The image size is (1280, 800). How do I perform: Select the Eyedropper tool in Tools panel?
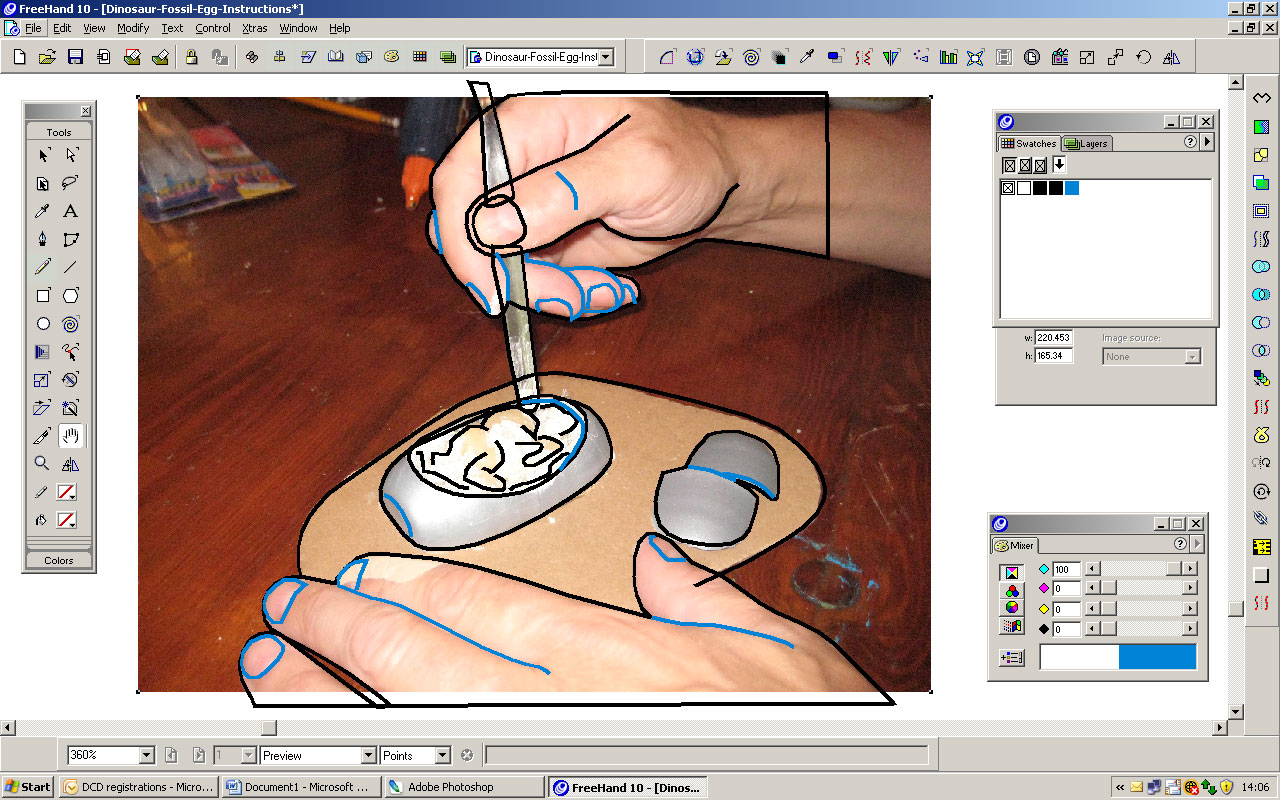(43, 211)
